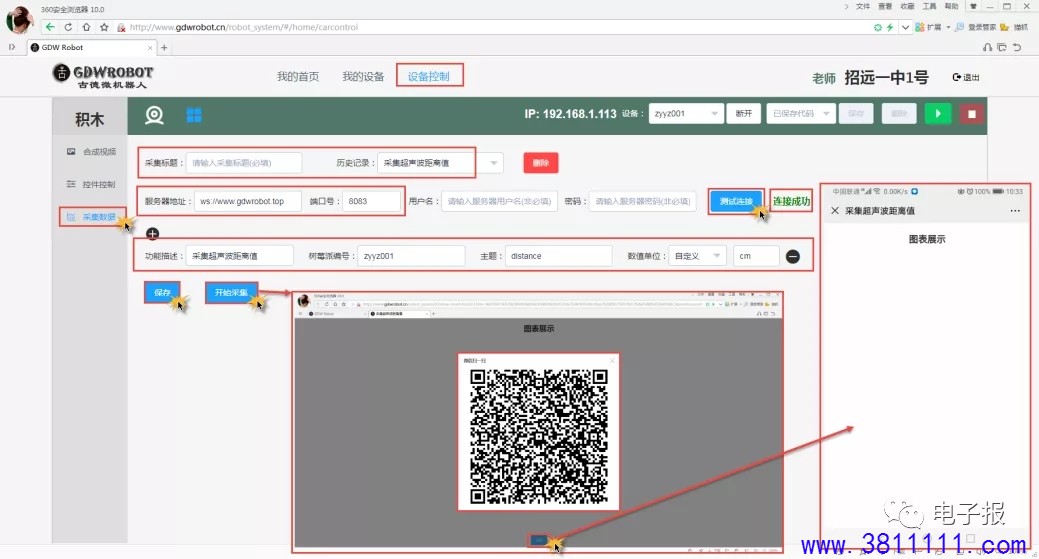
Task: Close the phone preview with X
Action: [835, 211]
